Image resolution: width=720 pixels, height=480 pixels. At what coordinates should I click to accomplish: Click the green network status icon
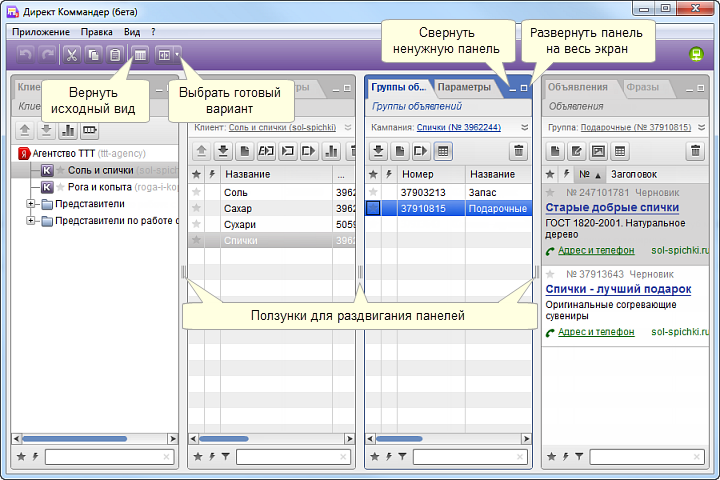click(x=696, y=54)
